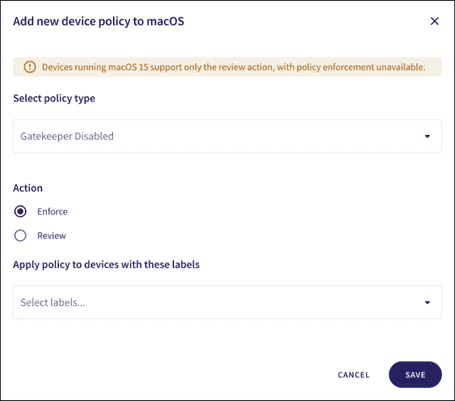The height and width of the screenshot is (401, 455).
Task: Open the Select labels dropdown field
Action: coord(227,302)
